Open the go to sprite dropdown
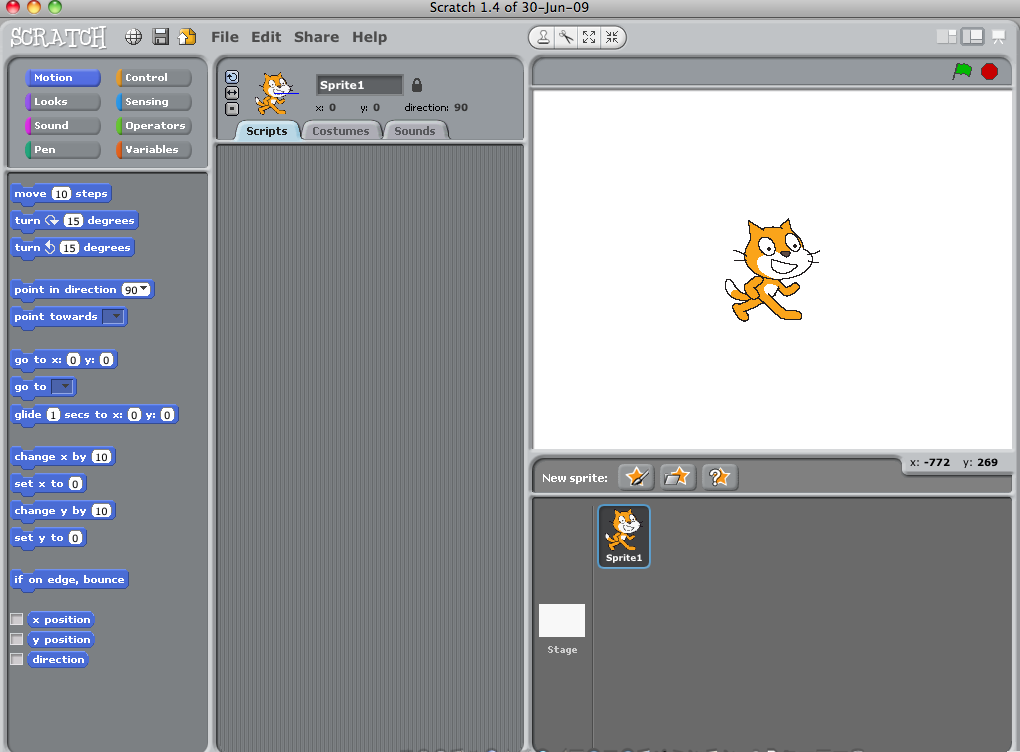Viewport: 1020px width, 752px height. 62,387
